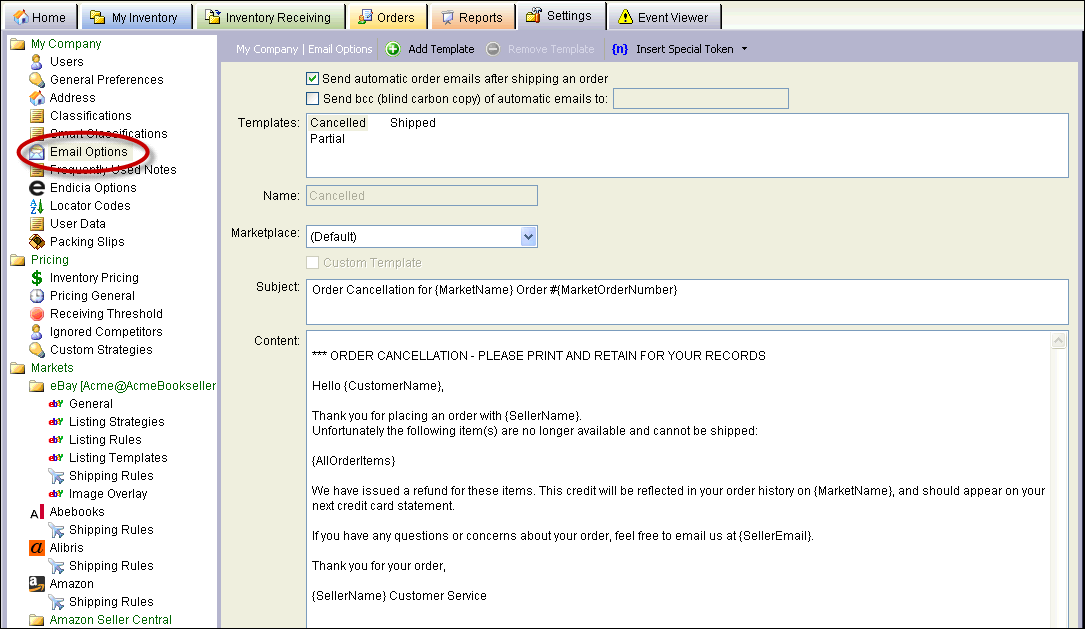Click into the Subject field

[687, 302]
